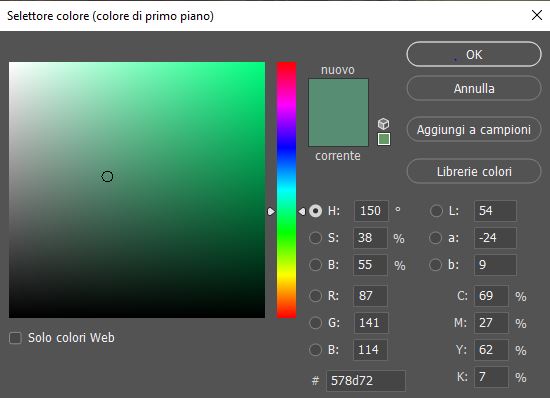Viewport: 550px width, 398px height.
Task: Click the vertical hue spectrum slider
Action: [287, 190]
